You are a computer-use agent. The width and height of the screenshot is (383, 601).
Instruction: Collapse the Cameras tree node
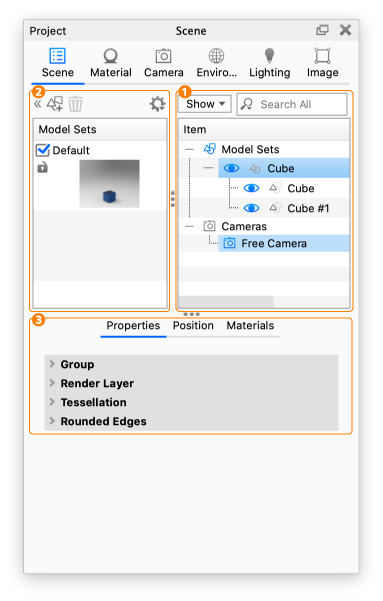(189, 226)
